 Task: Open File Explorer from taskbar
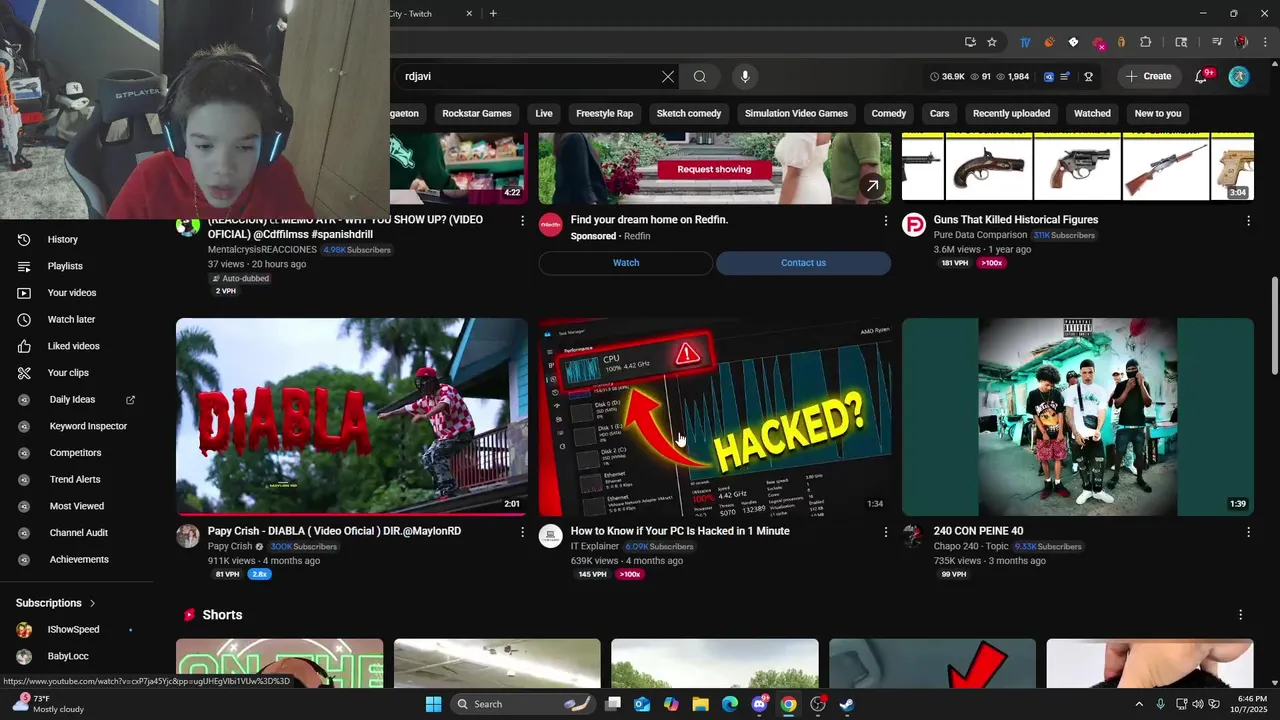[700, 704]
